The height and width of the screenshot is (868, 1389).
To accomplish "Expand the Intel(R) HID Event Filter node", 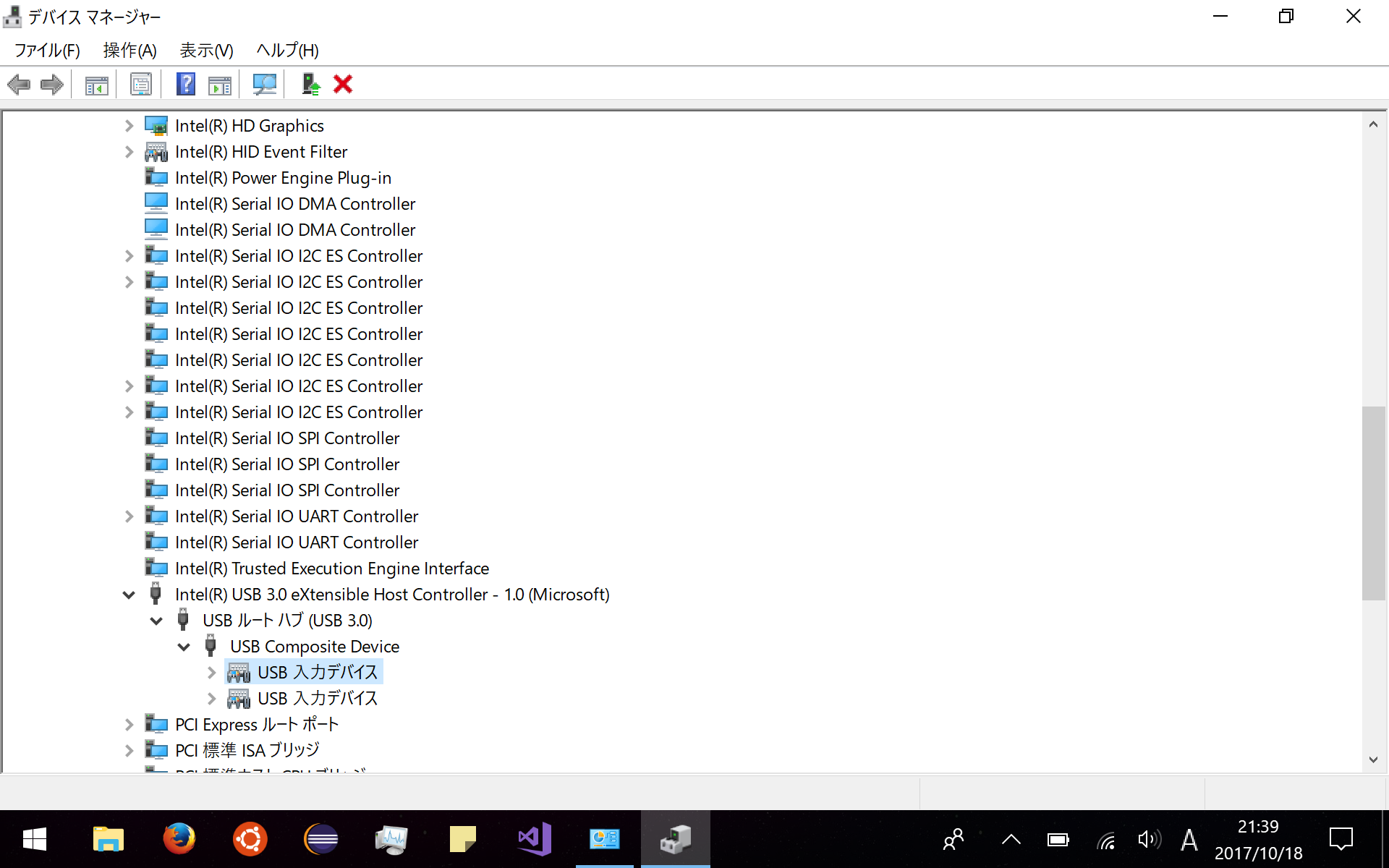I will [129, 152].
